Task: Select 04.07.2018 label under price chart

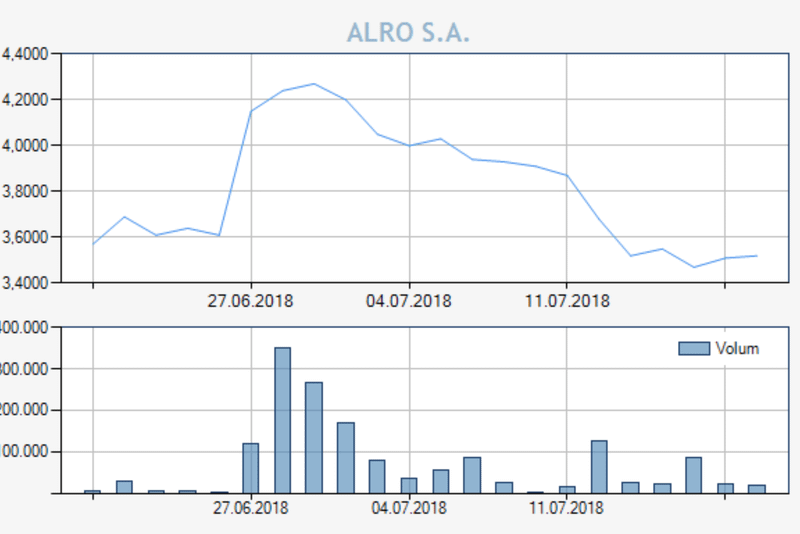Action: coord(408,300)
